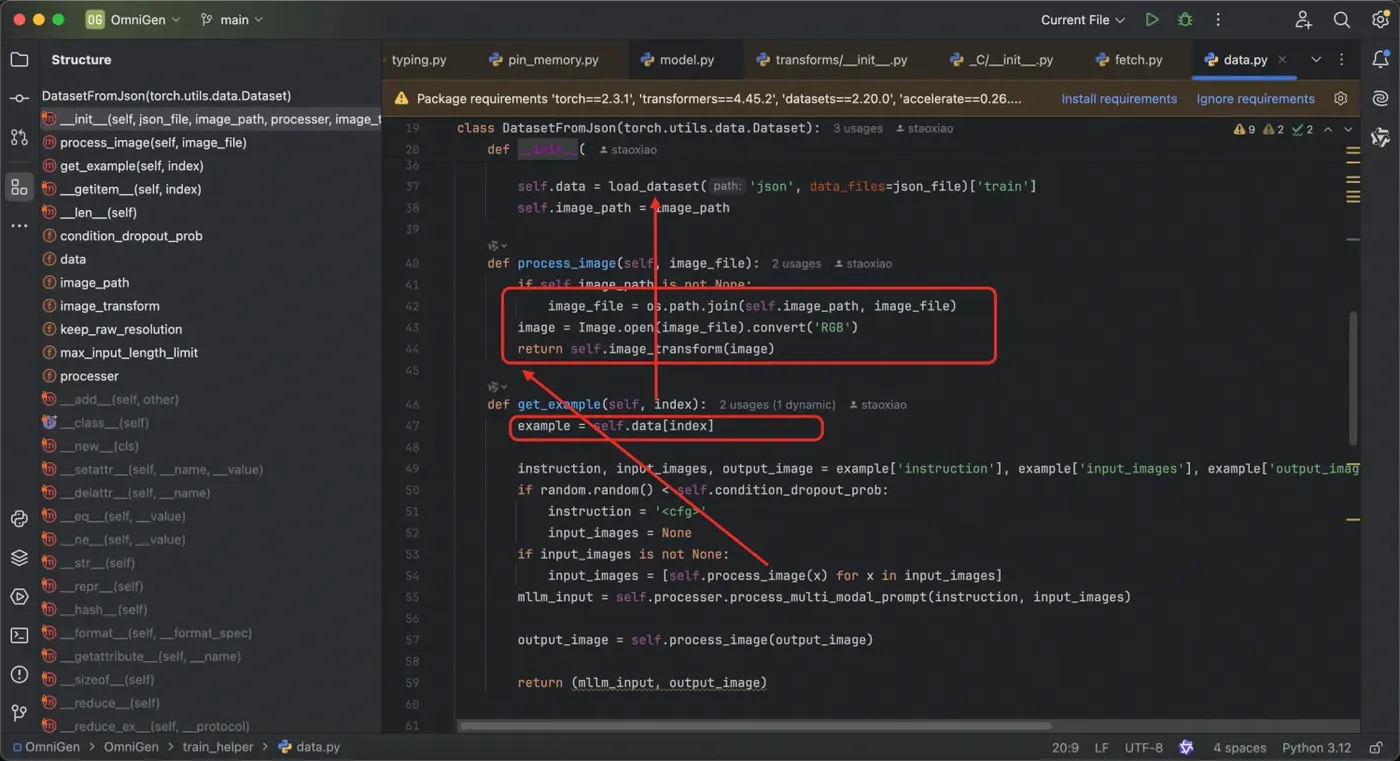The height and width of the screenshot is (761, 1400).
Task: Open Search Everywhere magnifier
Action: (1342, 20)
